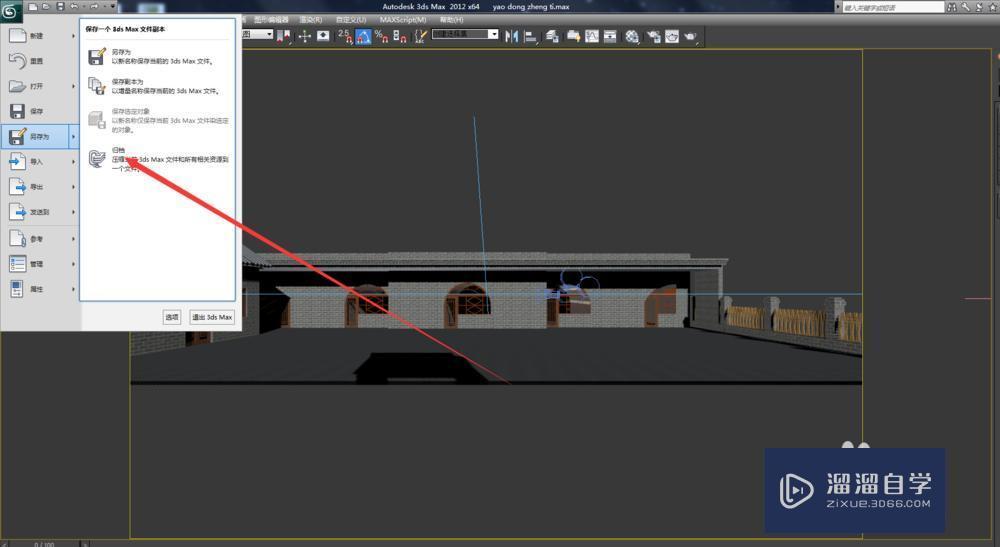Click the favorites star icon in title bar
Viewport: 1000px width, 547px height.
tap(992, 7)
